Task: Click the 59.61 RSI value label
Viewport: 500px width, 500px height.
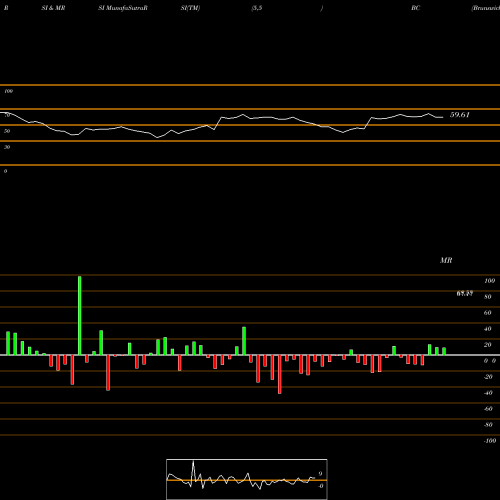Action: pos(460,115)
